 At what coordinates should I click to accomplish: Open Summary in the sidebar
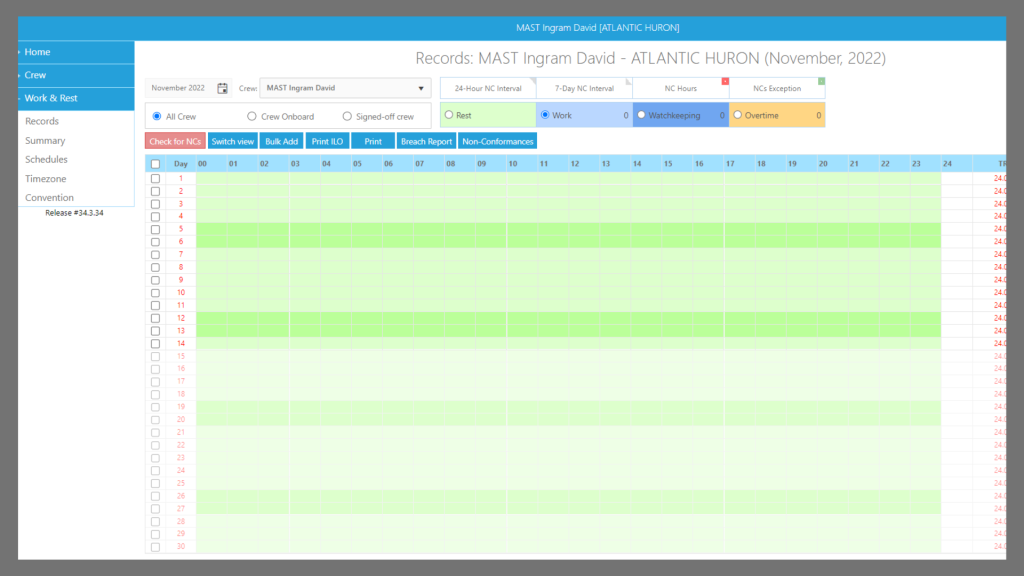tap(45, 140)
